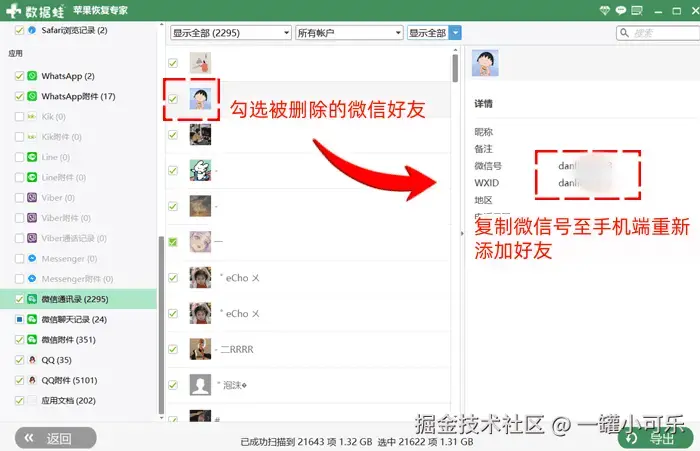This screenshot has width=700, height=451.
Task: Open the 显示全部 (2295) dropdown
Action: (231, 33)
